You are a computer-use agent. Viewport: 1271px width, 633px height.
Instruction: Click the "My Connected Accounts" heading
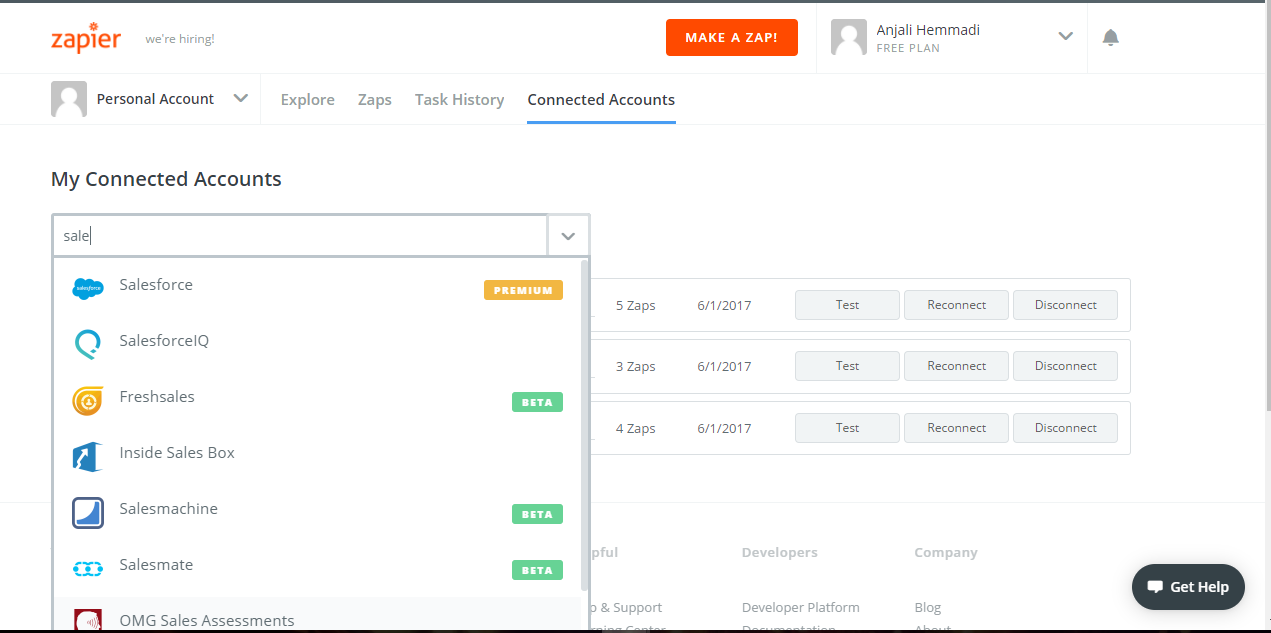click(x=166, y=179)
